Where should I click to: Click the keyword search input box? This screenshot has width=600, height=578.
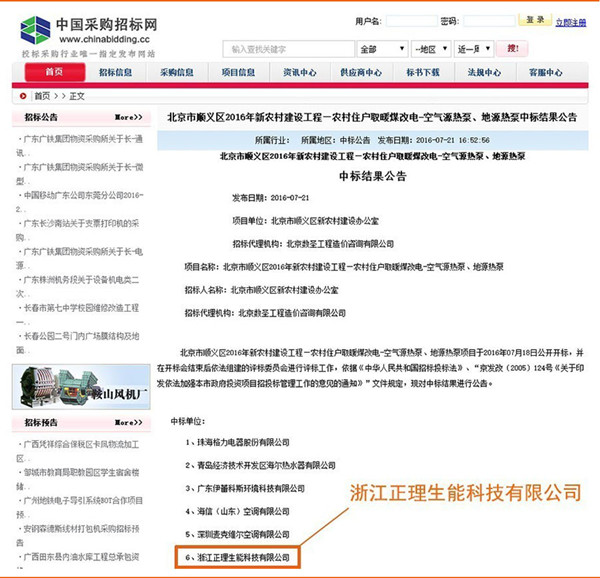pyautogui.click(x=288, y=49)
